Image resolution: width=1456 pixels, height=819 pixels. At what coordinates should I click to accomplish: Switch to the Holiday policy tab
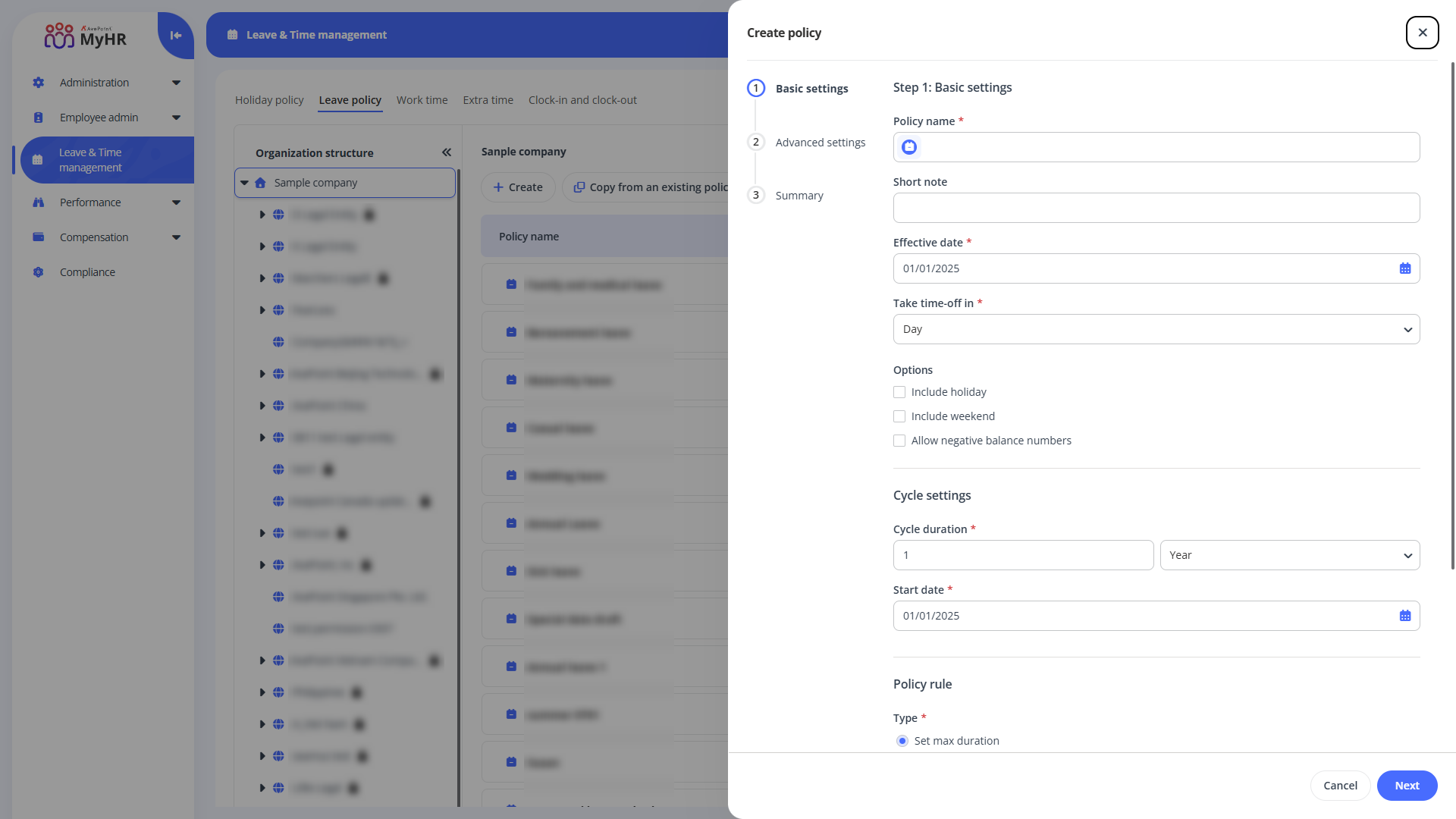[x=269, y=100]
